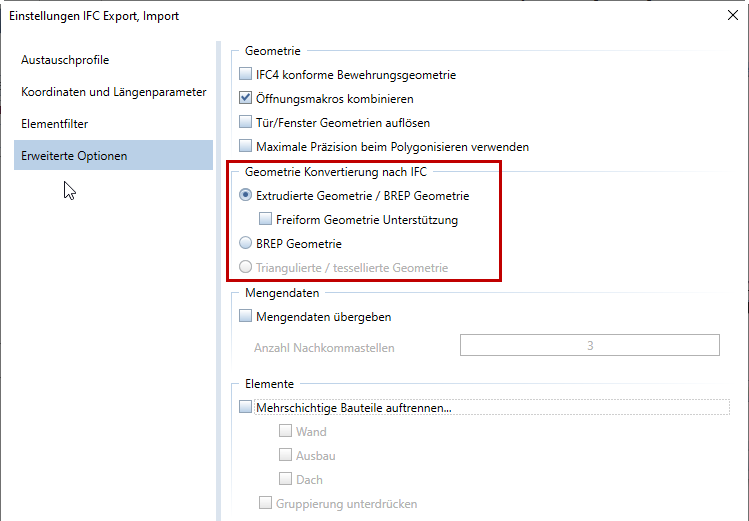Choose the BREP Geometrie radio option
This screenshot has width=749, height=521.
tap(246, 243)
